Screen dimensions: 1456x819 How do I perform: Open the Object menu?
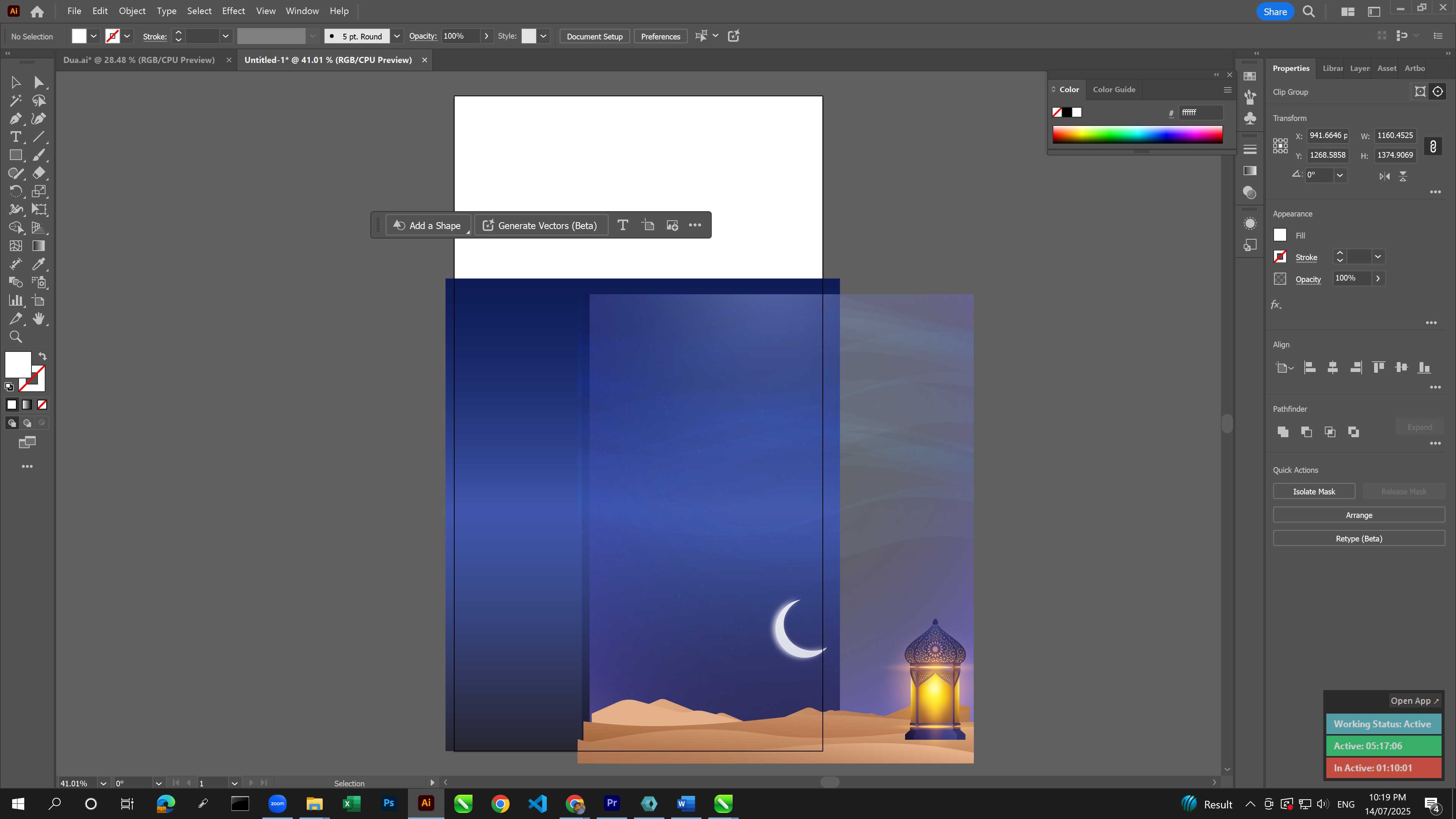132,11
